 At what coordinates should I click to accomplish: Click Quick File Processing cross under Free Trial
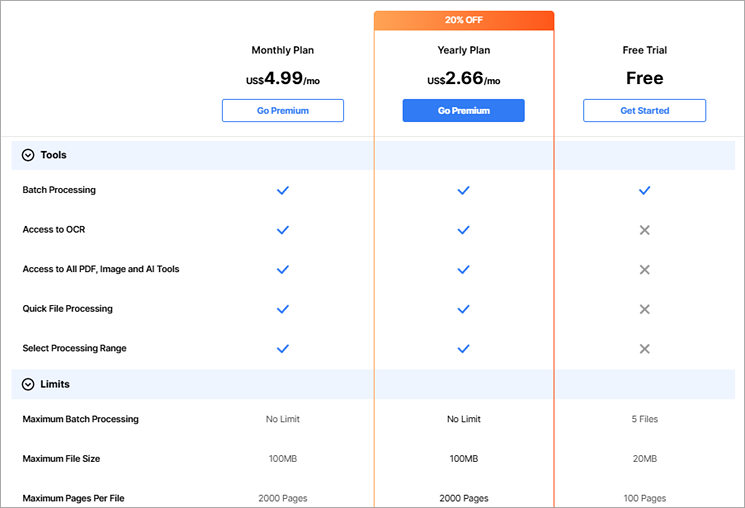click(644, 309)
